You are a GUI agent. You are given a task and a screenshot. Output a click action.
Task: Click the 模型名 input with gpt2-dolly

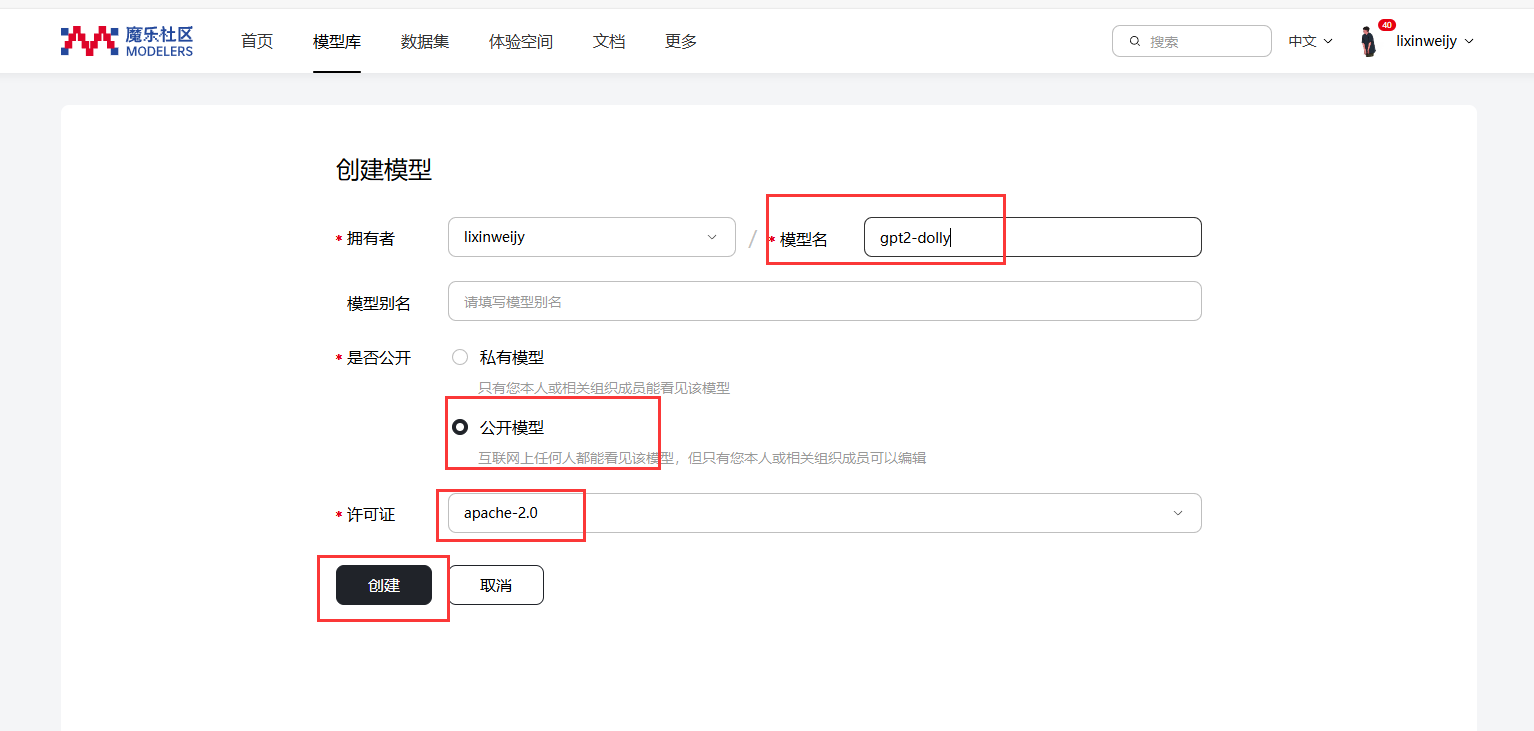pos(1032,237)
